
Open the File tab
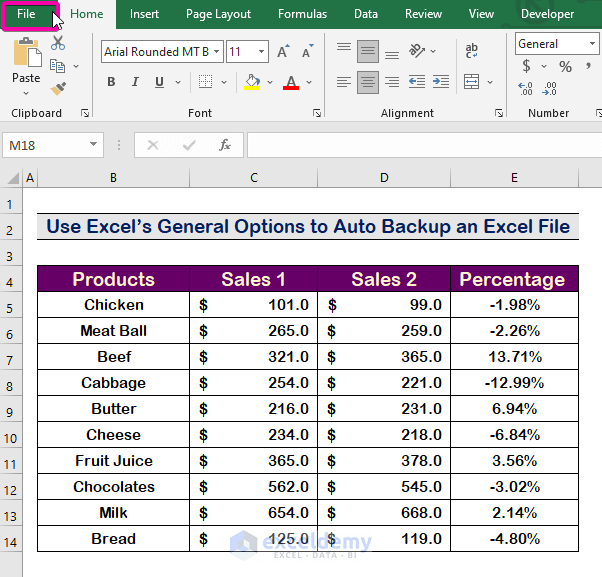click(27, 14)
